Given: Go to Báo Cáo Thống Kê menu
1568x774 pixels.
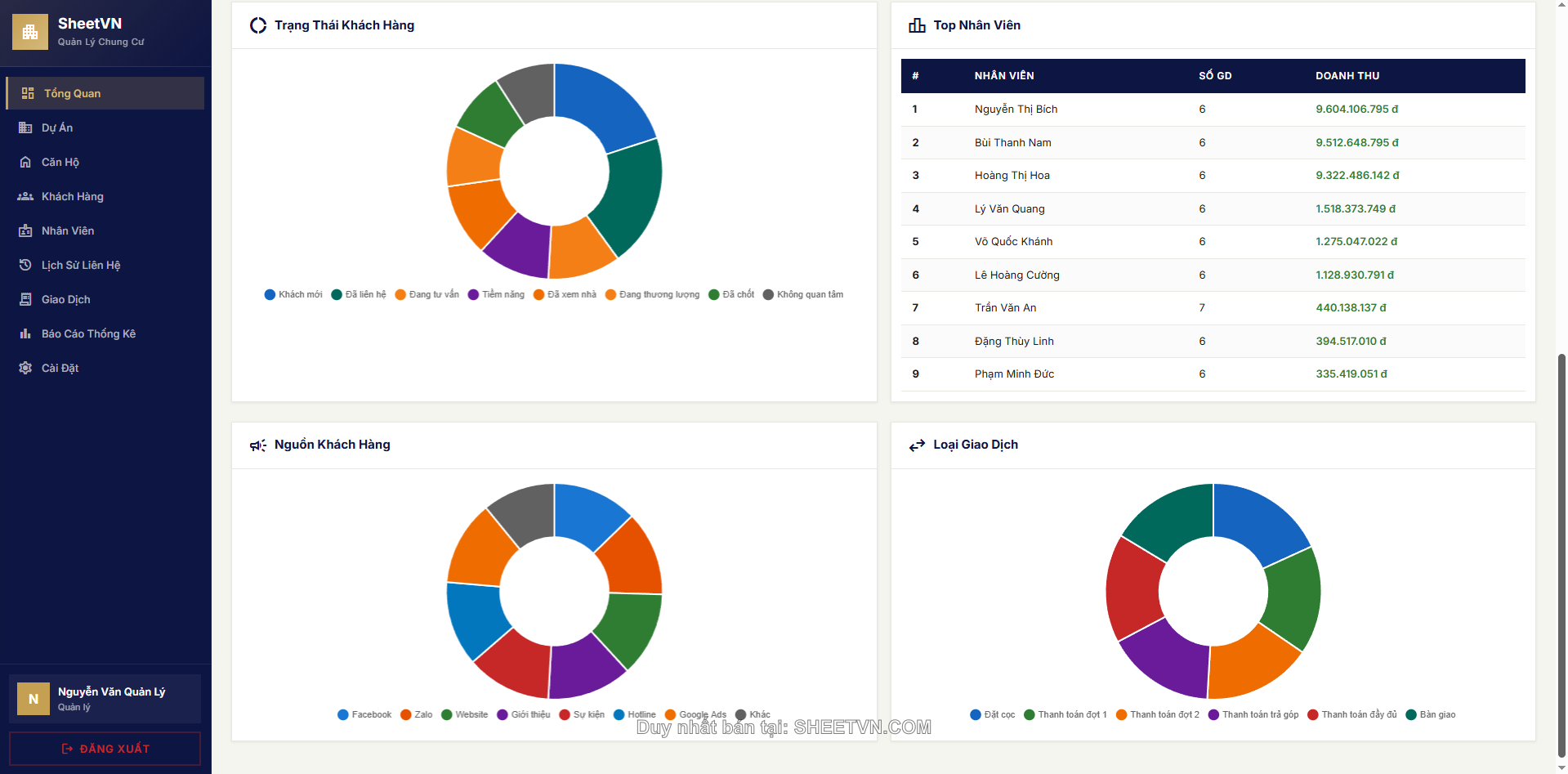Looking at the screenshot, I should click(x=88, y=333).
